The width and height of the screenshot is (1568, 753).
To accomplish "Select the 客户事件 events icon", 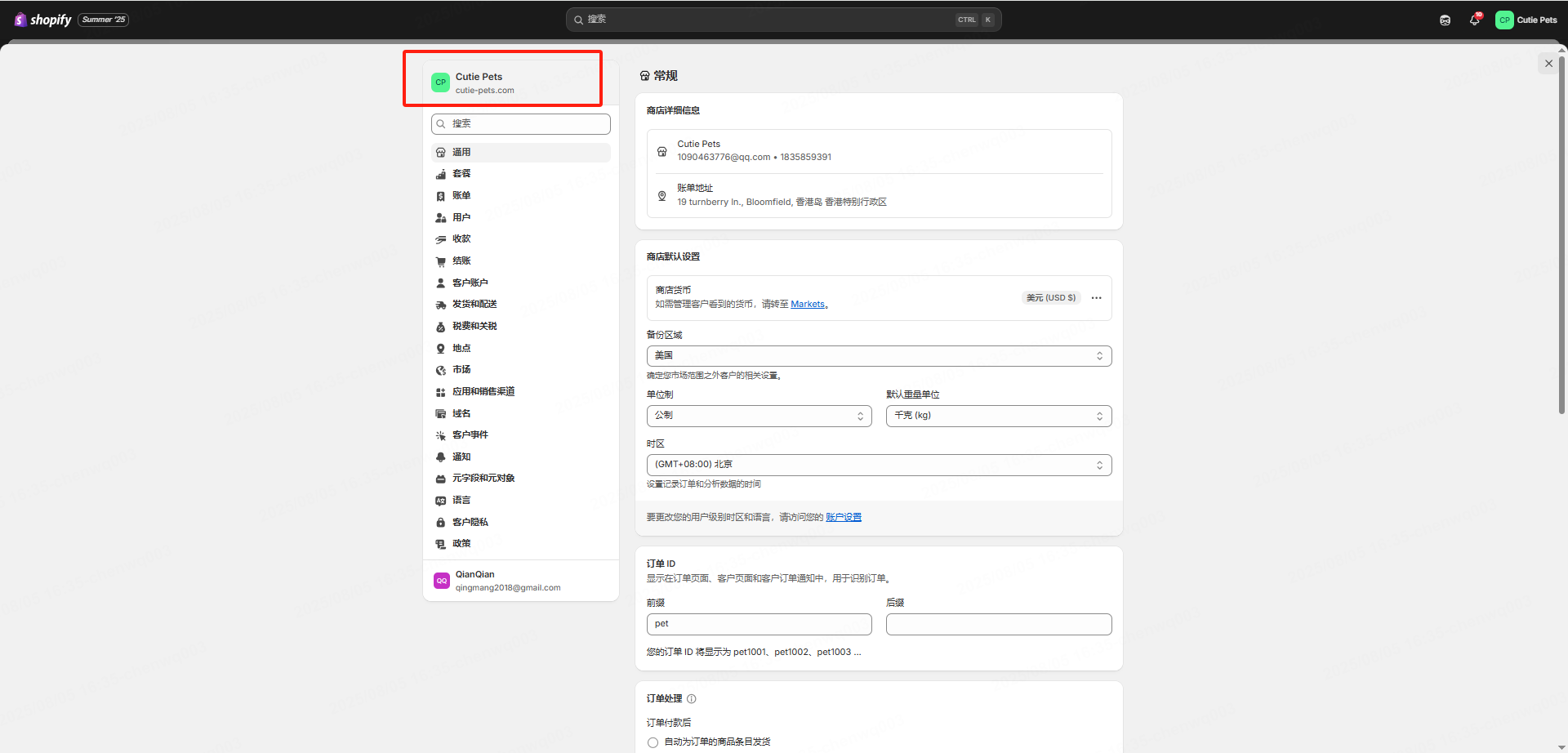I will pyautogui.click(x=441, y=435).
